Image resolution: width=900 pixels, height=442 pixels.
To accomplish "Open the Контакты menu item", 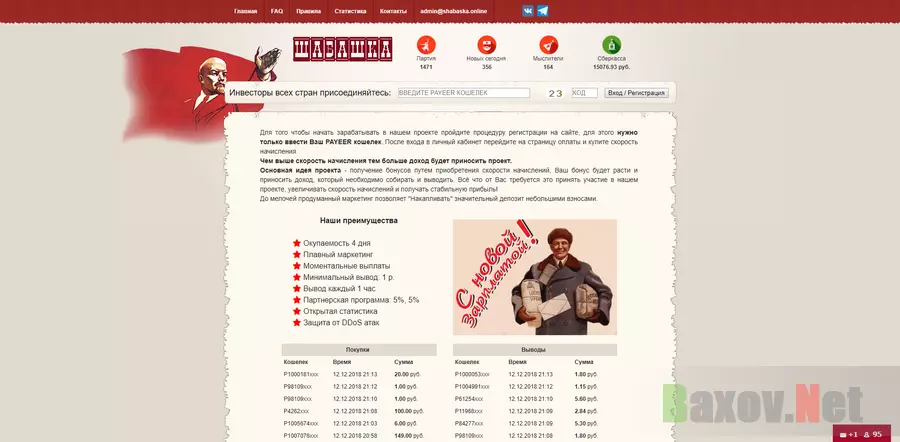I will click(393, 11).
